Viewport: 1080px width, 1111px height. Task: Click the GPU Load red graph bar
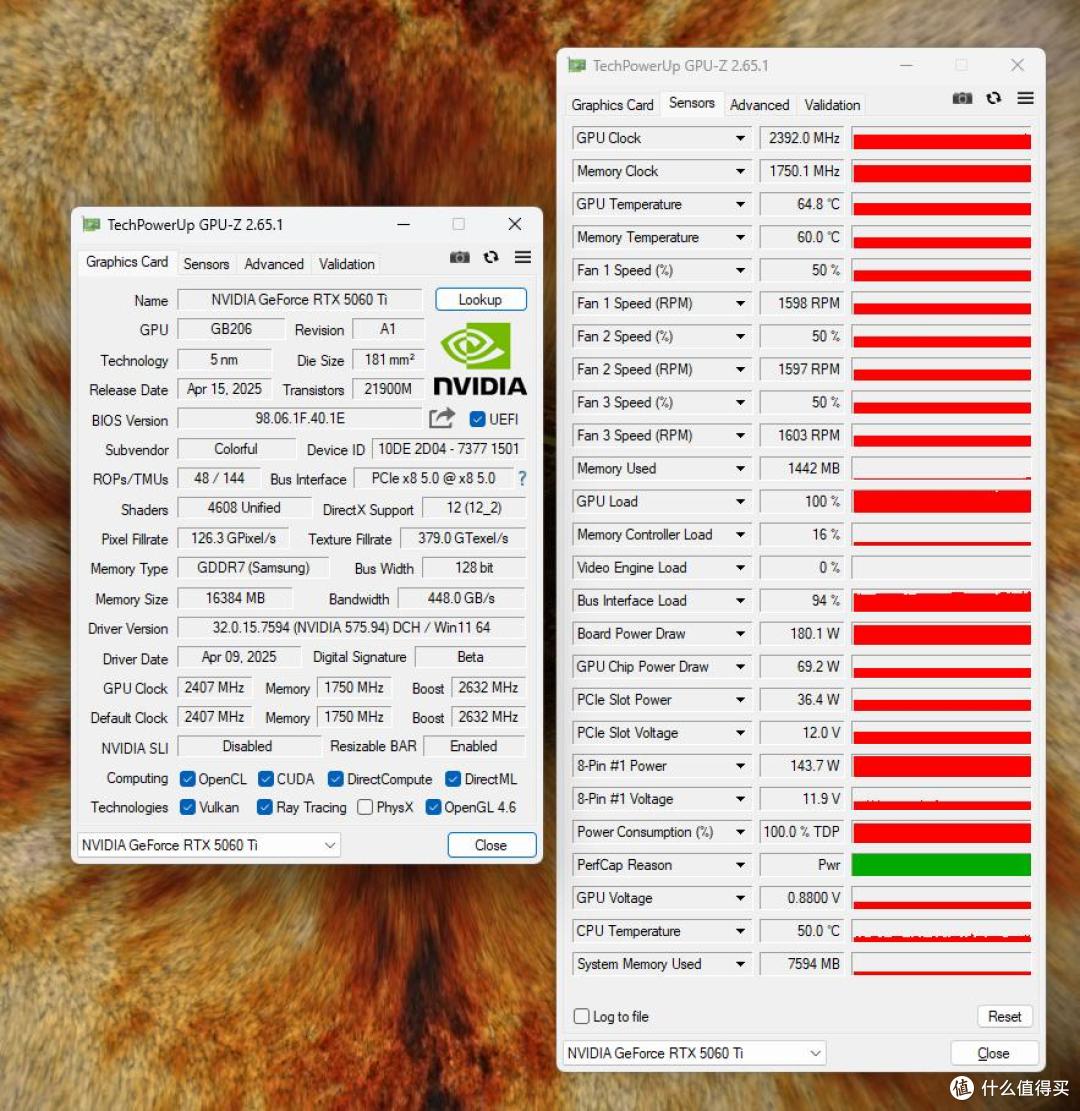941,502
